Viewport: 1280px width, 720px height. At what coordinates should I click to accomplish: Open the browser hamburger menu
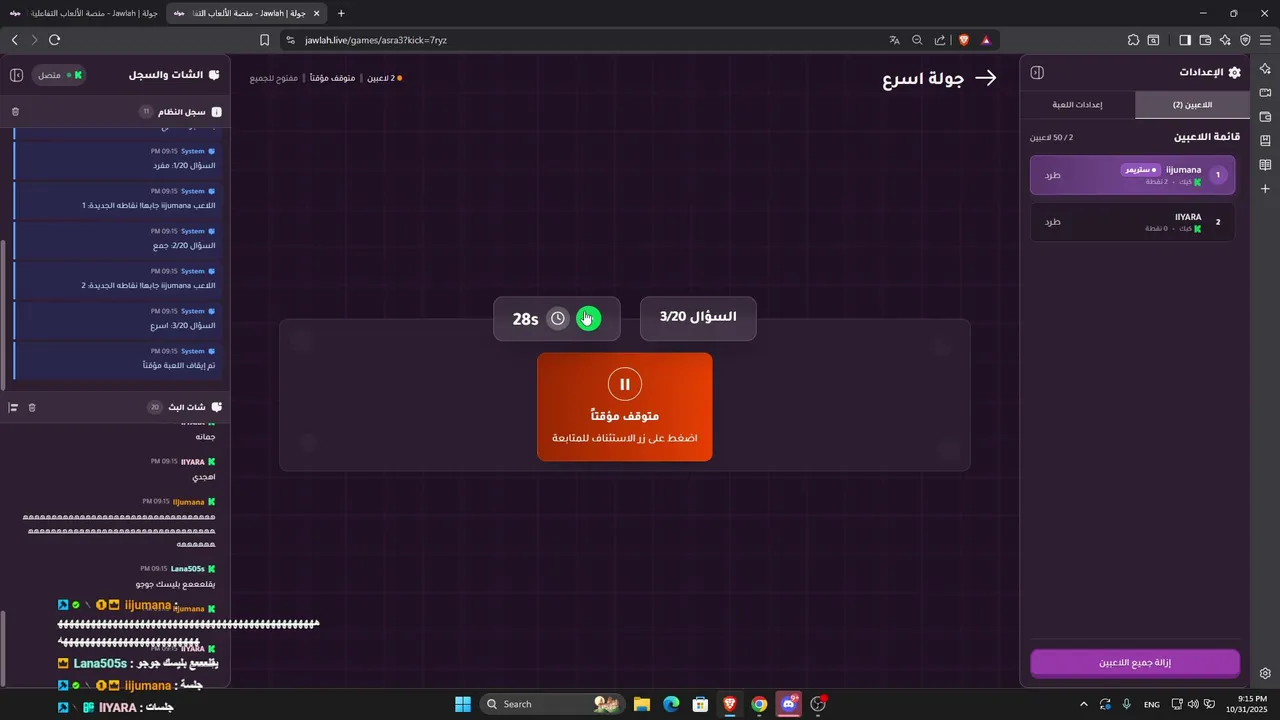(x=1265, y=40)
